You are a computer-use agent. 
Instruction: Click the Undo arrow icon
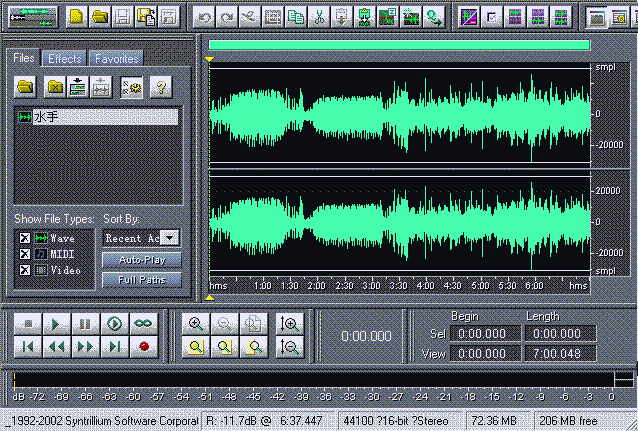204,17
